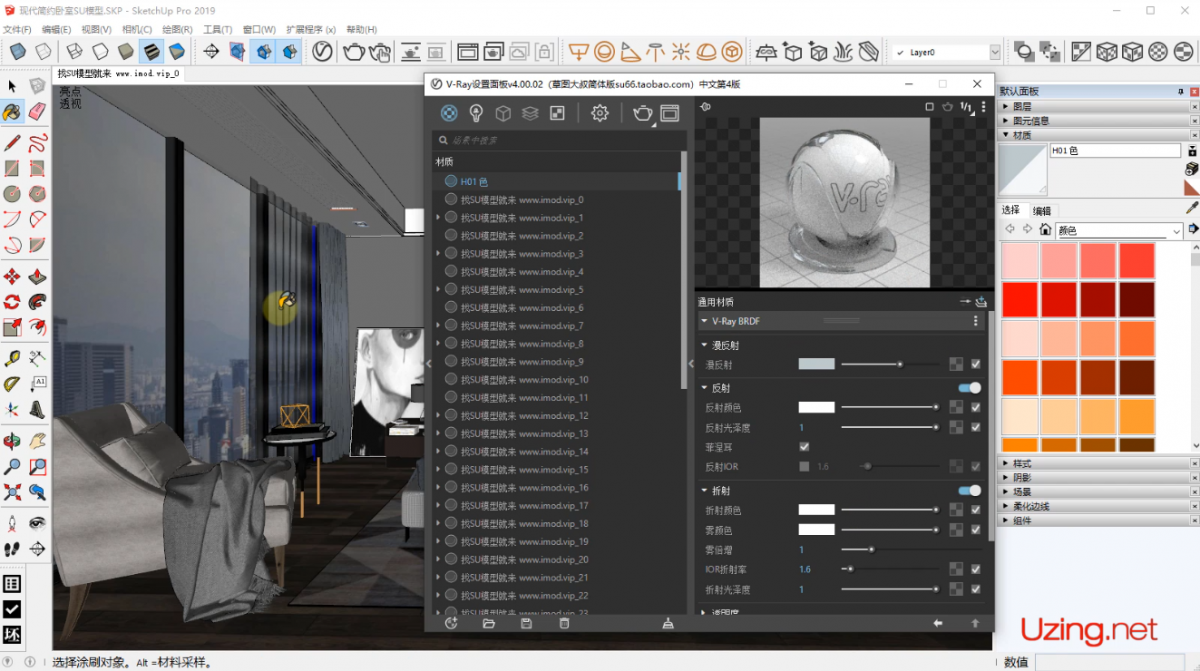Select the Eraser tool in left toolbar
Image resolution: width=1200 pixels, height=671 pixels.
click(x=37, y=112)
